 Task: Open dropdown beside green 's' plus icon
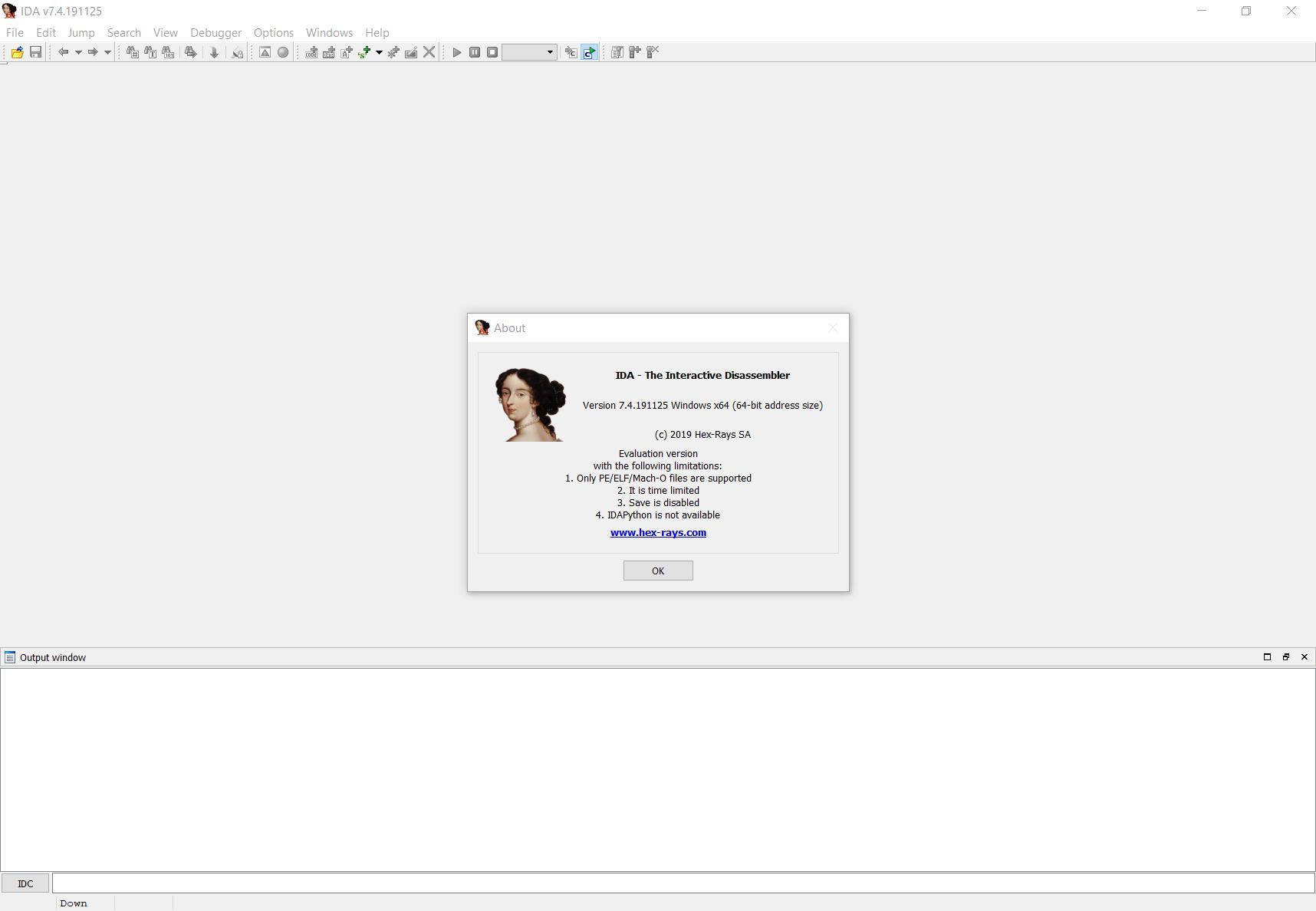pyautogui.click(x=379, y=52)
